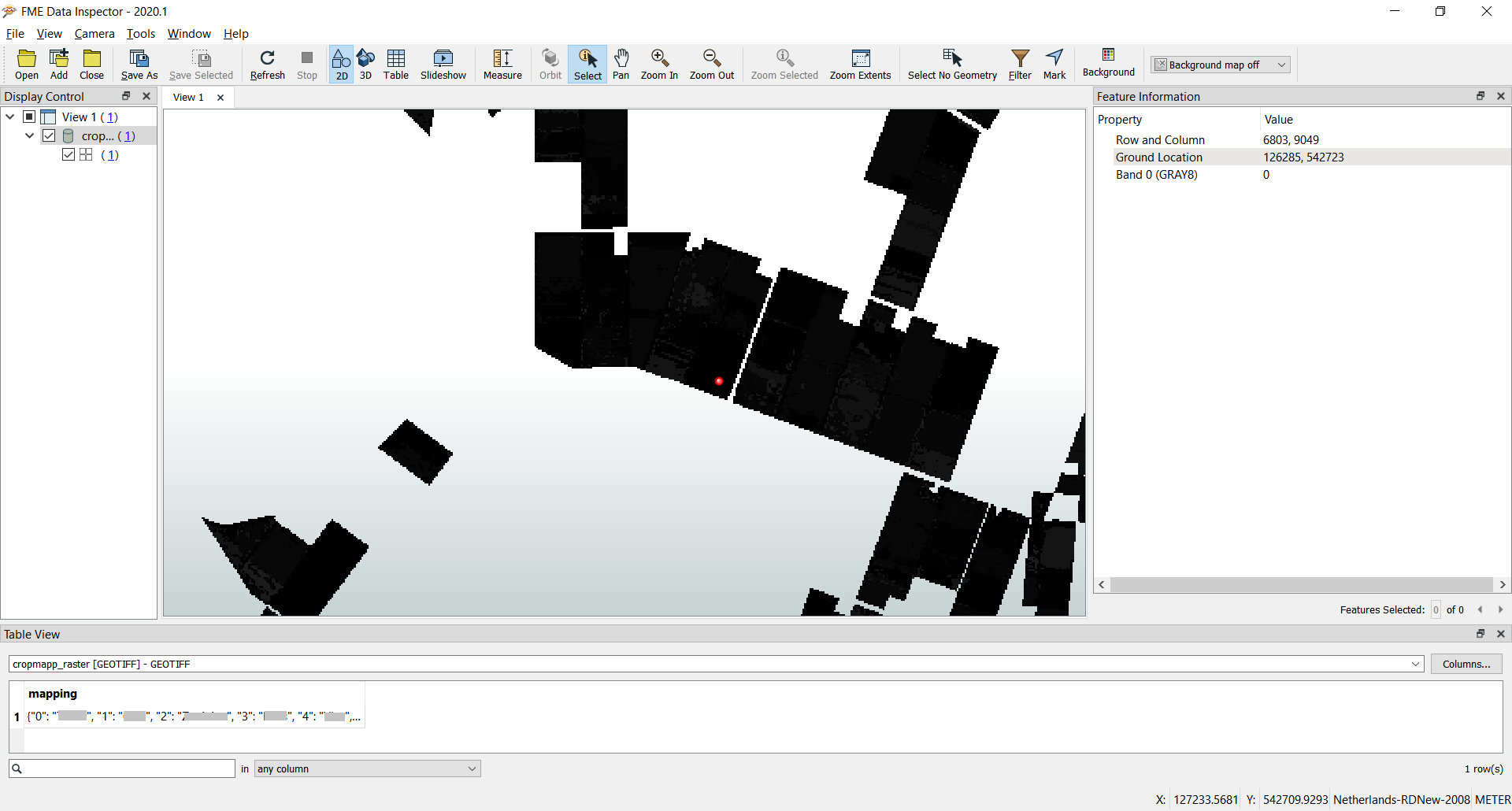This screenshot has width=1512, height=811.
Task: Close the Table View panel
Action: click(1501, 634)
